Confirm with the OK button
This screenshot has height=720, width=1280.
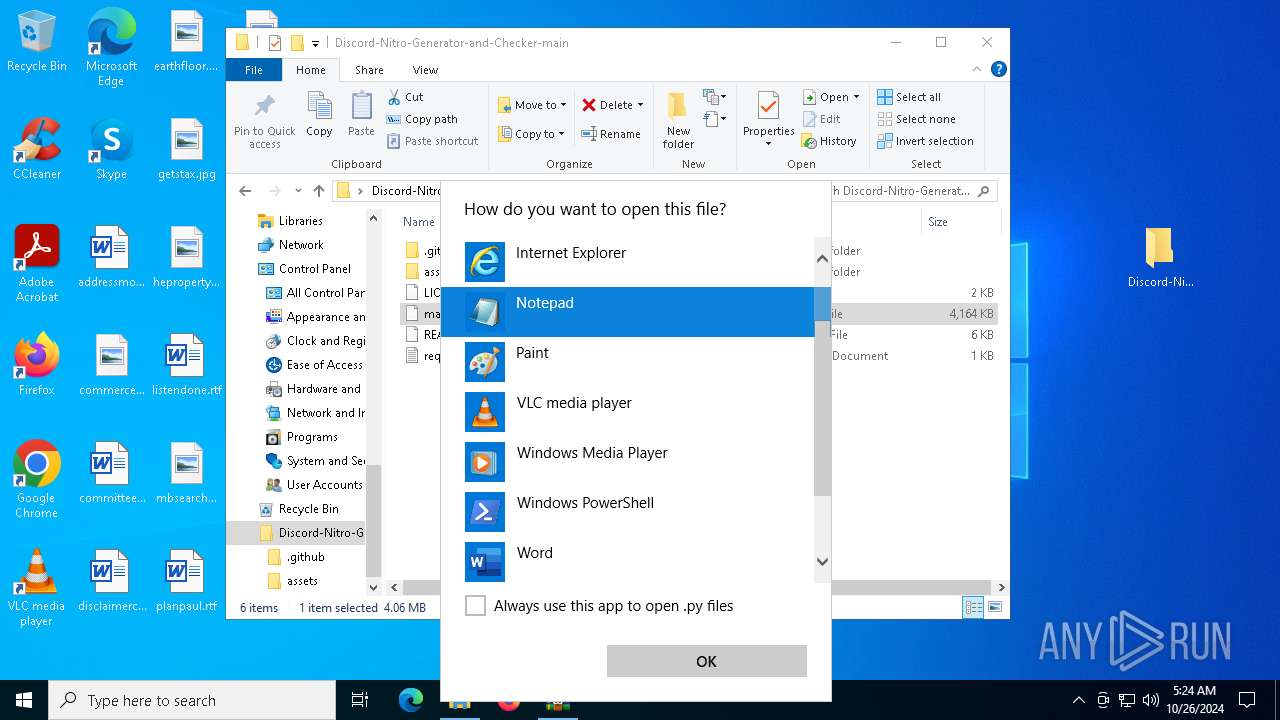[706, 661]
